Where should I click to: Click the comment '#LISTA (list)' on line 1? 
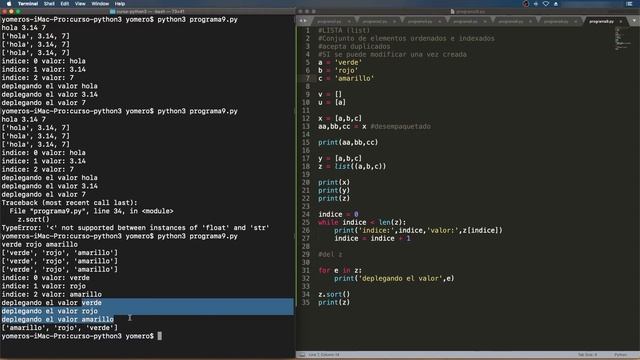click(x=344, y=31)
